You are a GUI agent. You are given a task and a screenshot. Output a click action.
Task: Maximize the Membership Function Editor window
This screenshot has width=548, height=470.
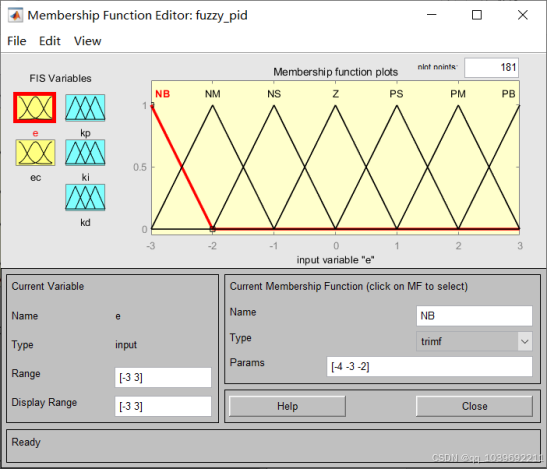point(477,15)
